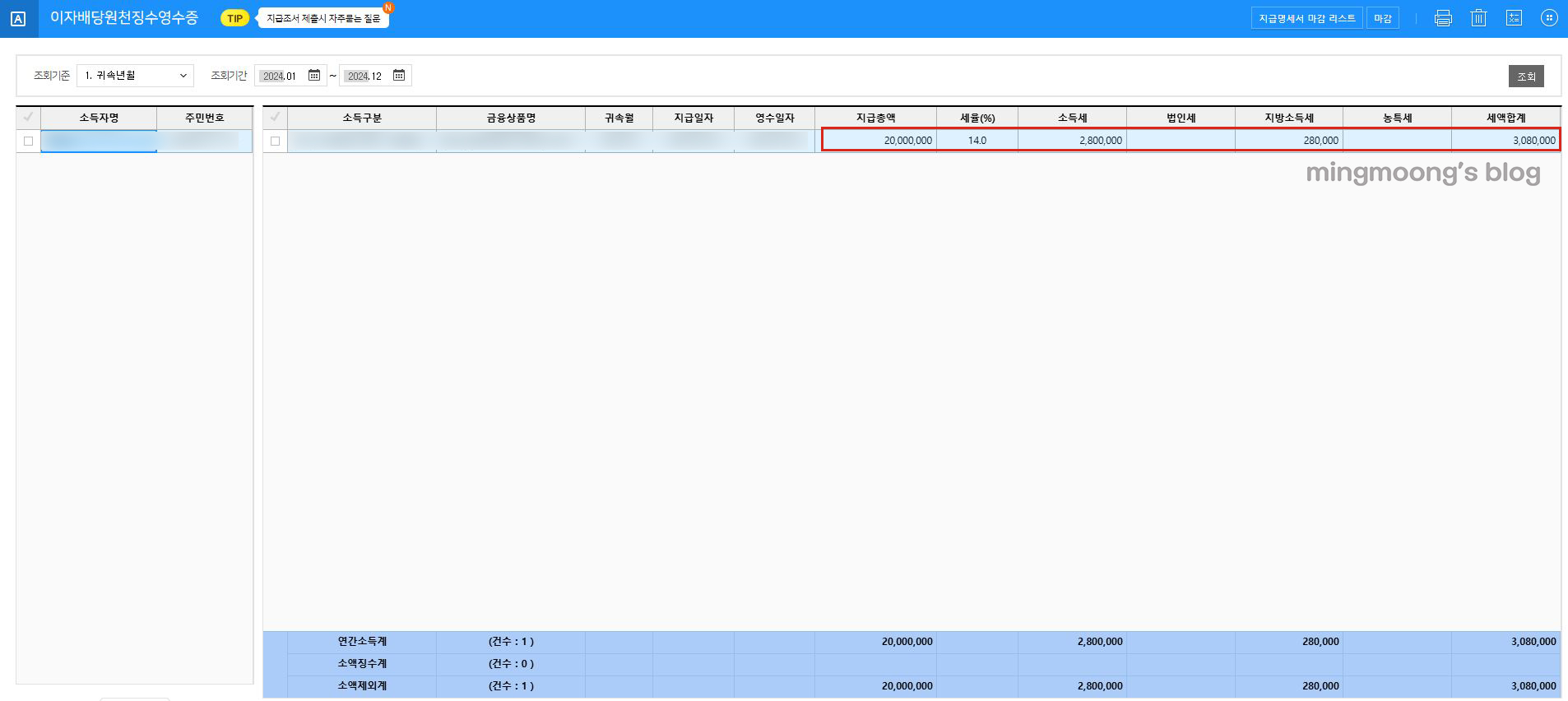The width and height of the screenshot is (1568, 701).
Task: Click the (건수 : 0 ) count cell
Action: pyautogui.click(x=511, y=664)
